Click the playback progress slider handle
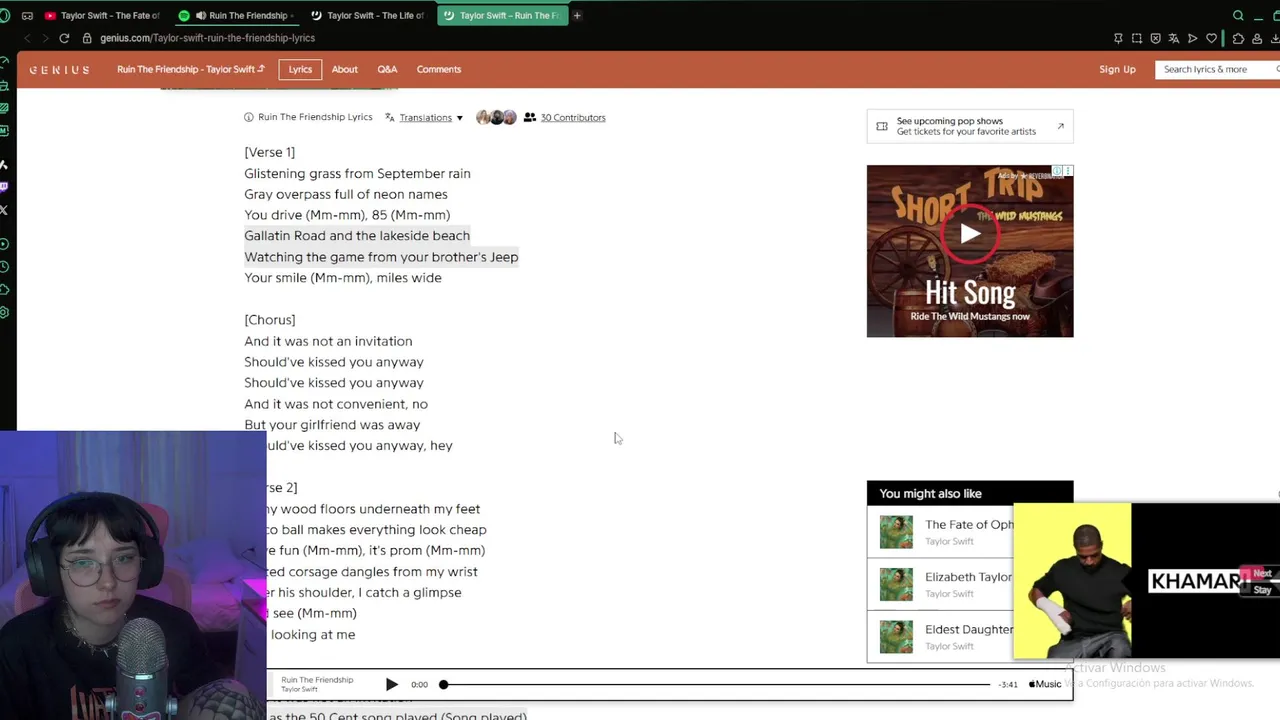Image resolution: width=1280 pixels, height=720 pixels. pos(443,684)
